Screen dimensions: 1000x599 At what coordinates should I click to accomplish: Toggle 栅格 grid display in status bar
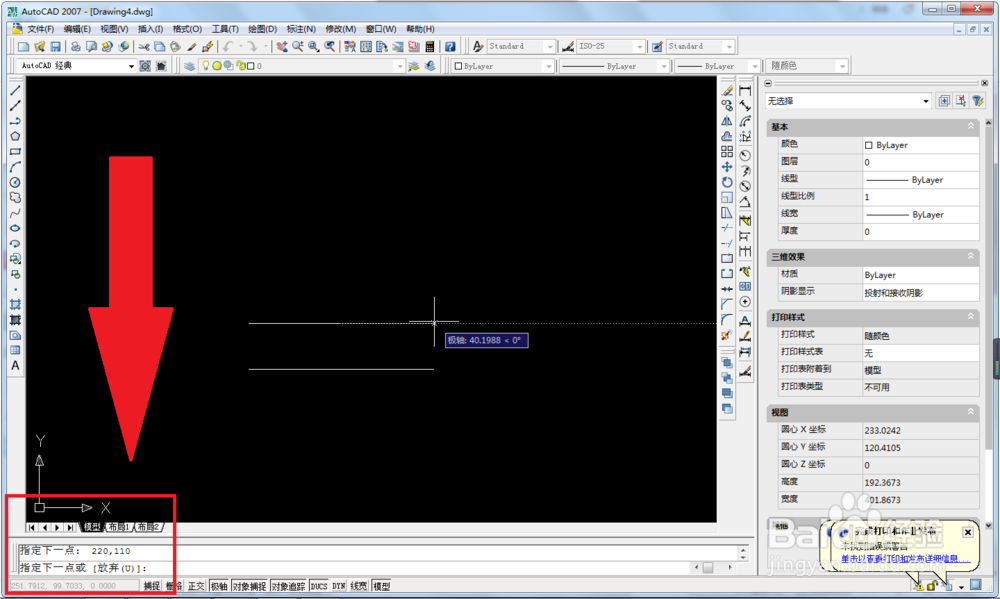click(x=173, y=586)
